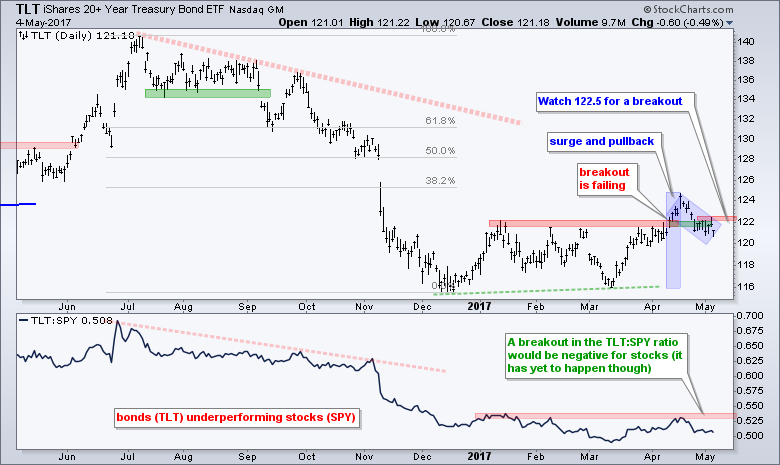Click the Nov label on the lower panel axis
780x465 pixels.
[x=364, y=456]
